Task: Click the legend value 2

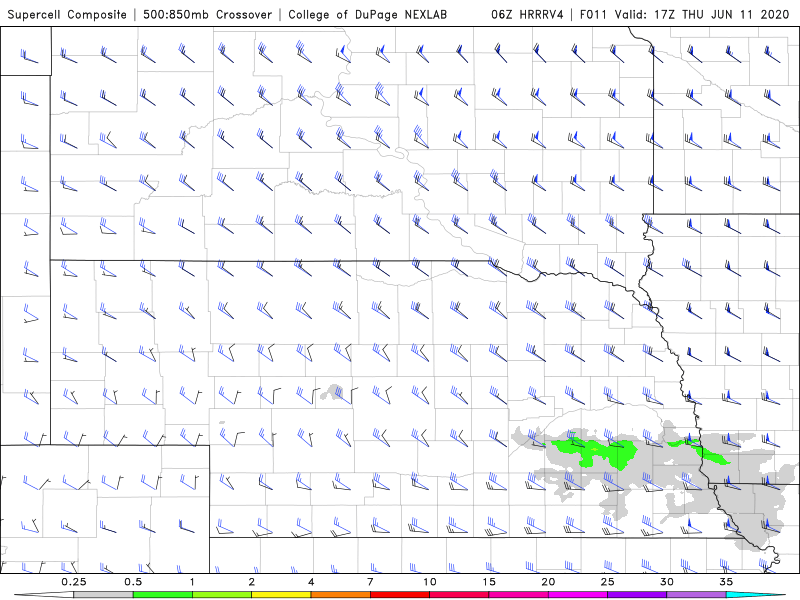Action: click(x=252, y=582)
